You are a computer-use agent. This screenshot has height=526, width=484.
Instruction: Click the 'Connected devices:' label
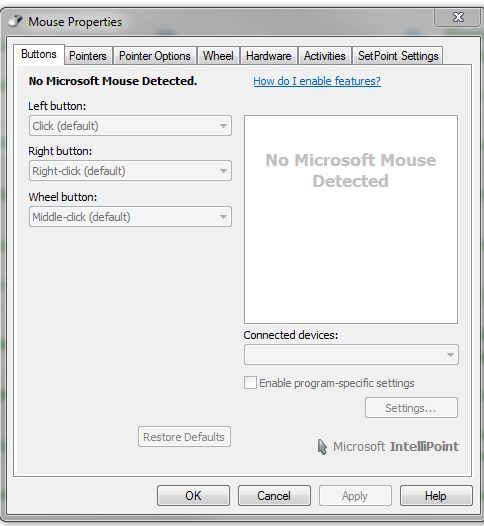click(291, 335)
